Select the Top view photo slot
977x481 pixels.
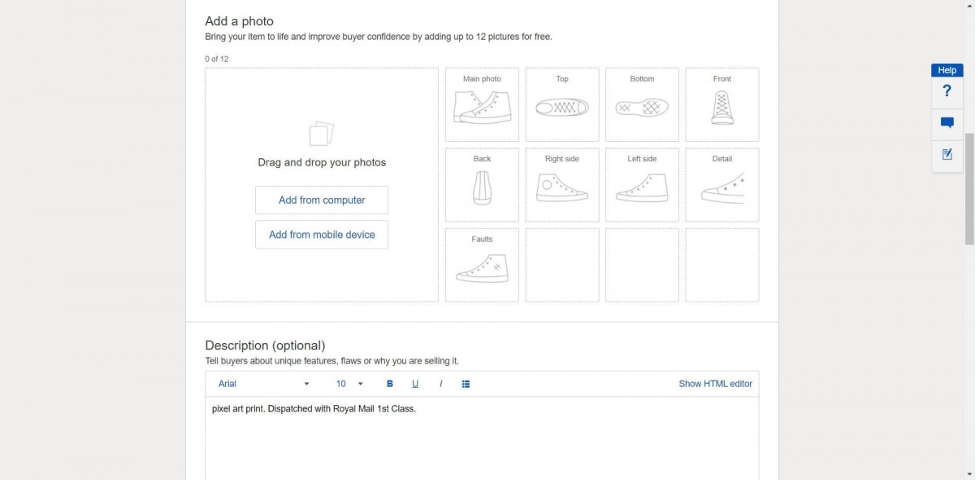[562, 104]
